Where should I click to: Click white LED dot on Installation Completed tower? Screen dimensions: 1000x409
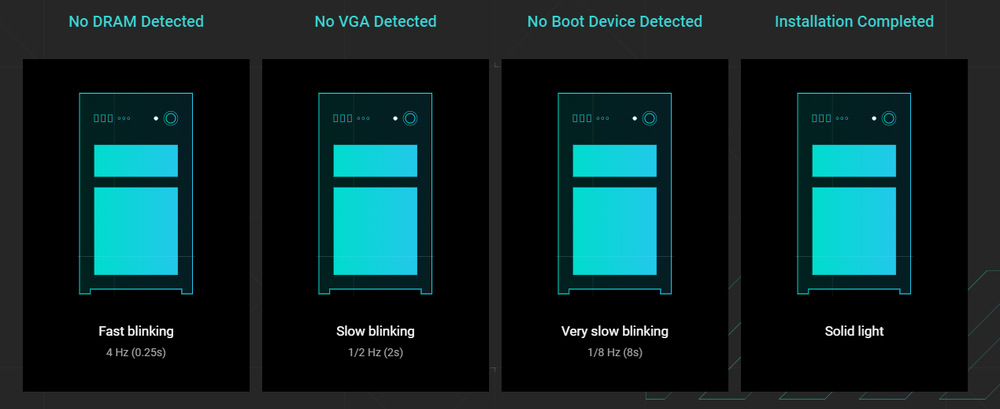[x=874, y=118]
